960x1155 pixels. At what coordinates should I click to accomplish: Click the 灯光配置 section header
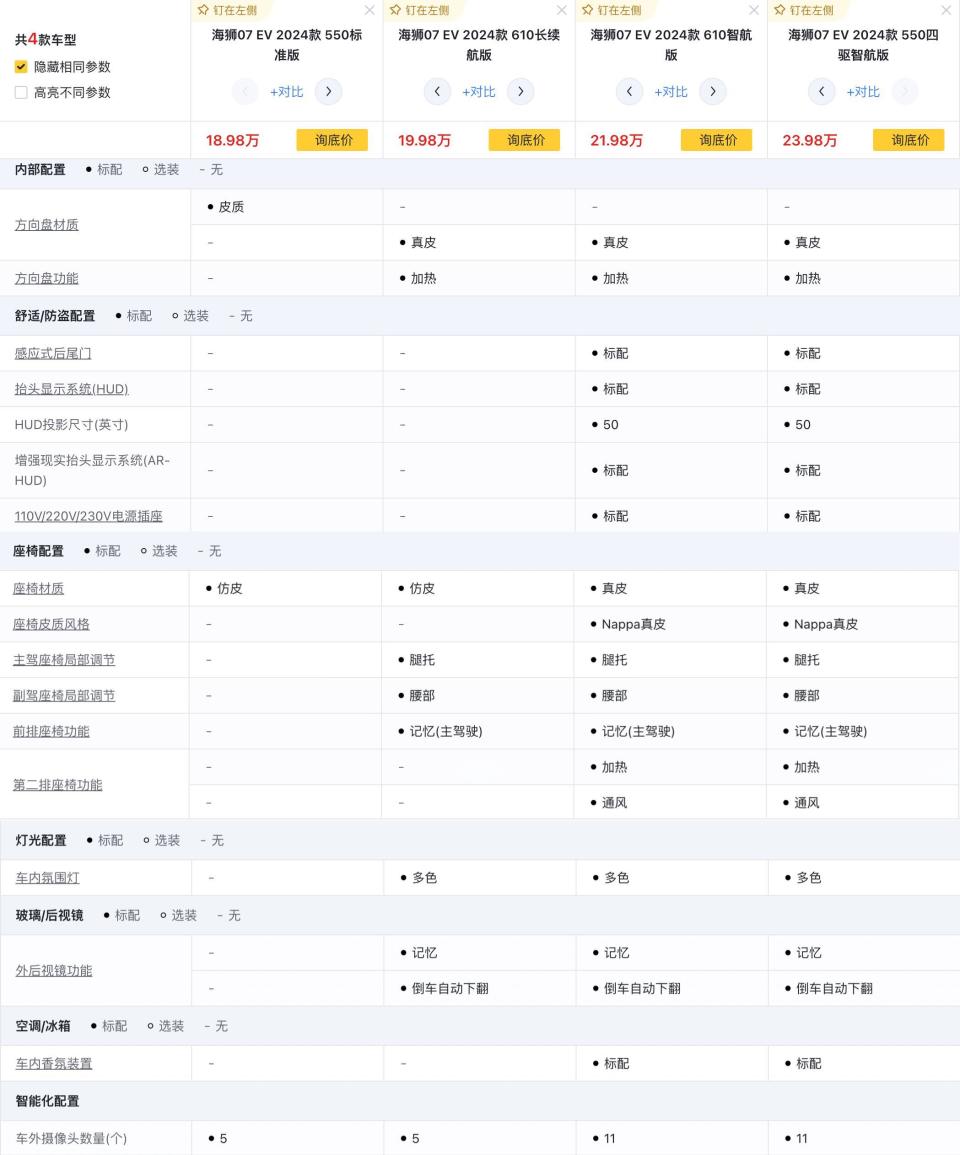41,840
